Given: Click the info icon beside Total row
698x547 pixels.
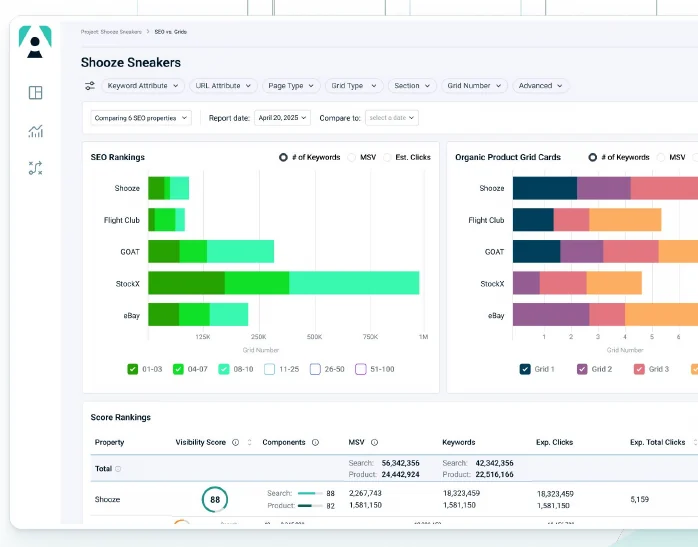Looking at the screenshot, I should click(118, 469).
